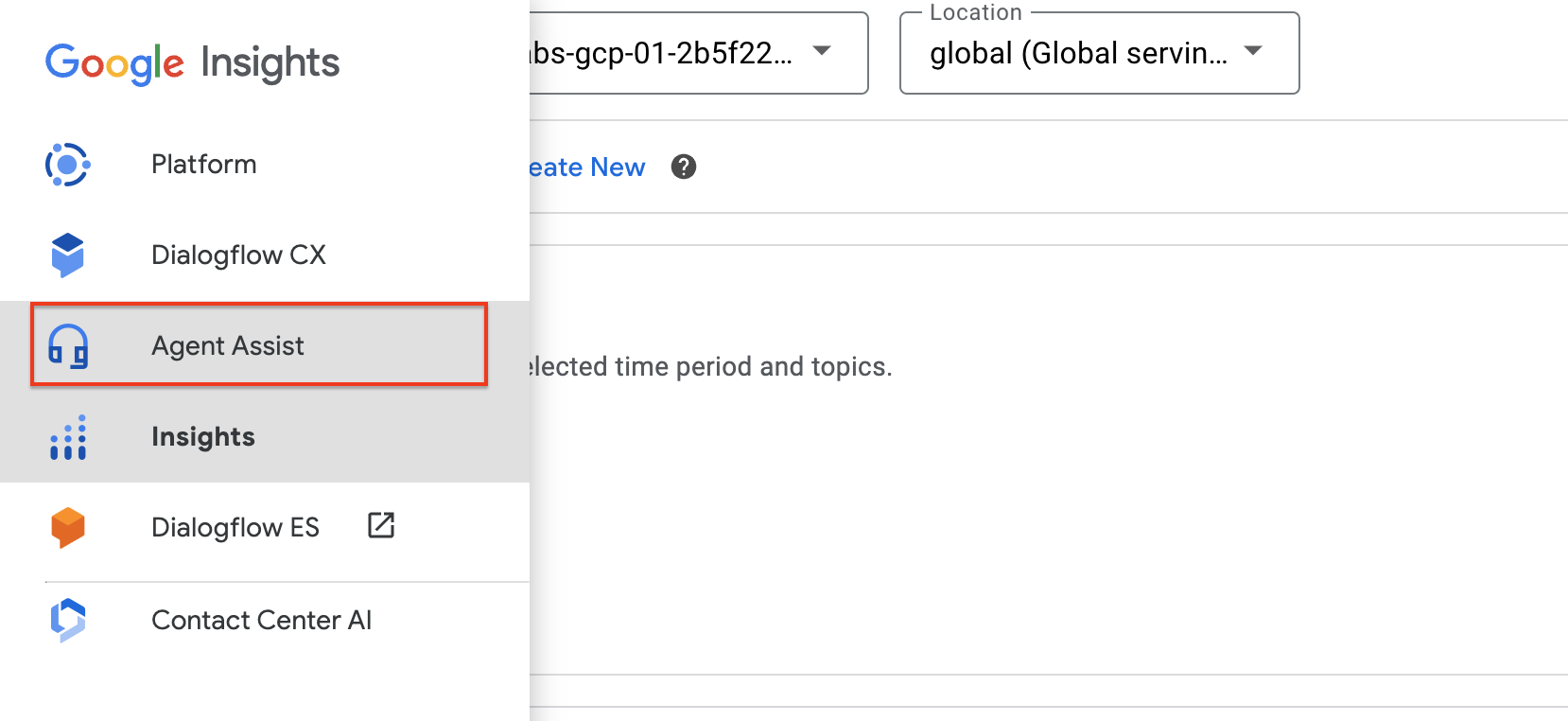This screenshot has width=1568, height=721.
Task: Click the orange Dialogflow ES icon
Action: (x=68, y=527)
